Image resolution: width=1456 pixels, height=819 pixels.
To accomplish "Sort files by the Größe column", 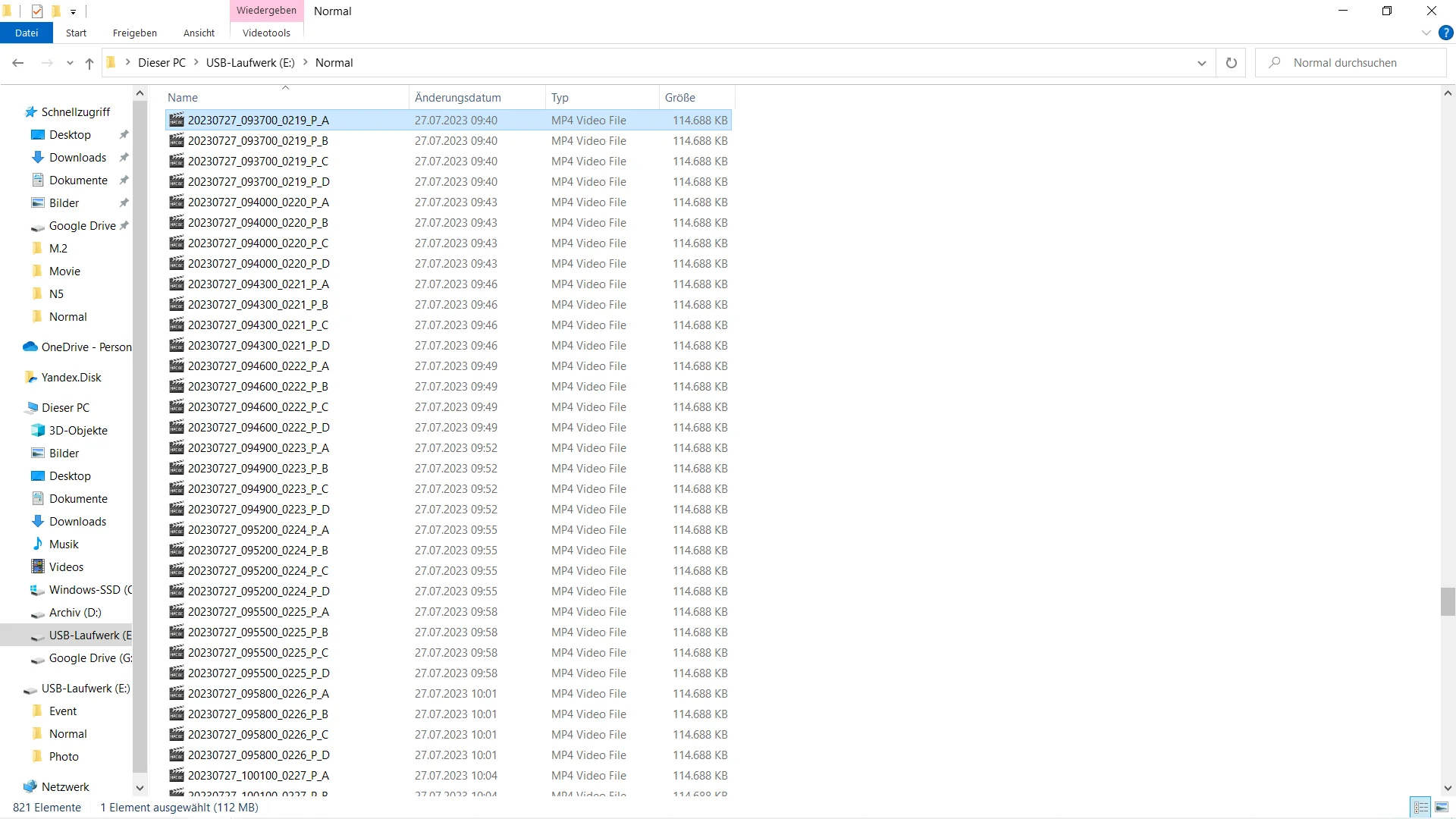I will pyautogui.click(x=696, y=98).
